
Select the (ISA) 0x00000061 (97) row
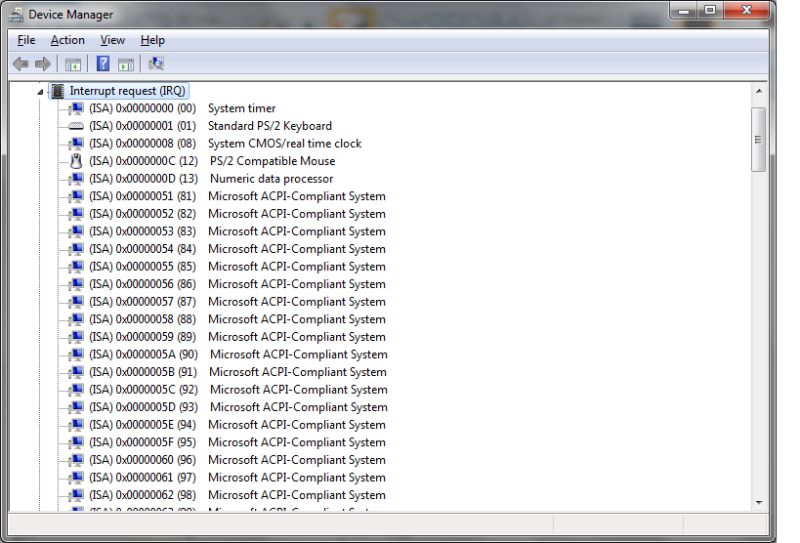pyautogui.click(x=237, y=477)
